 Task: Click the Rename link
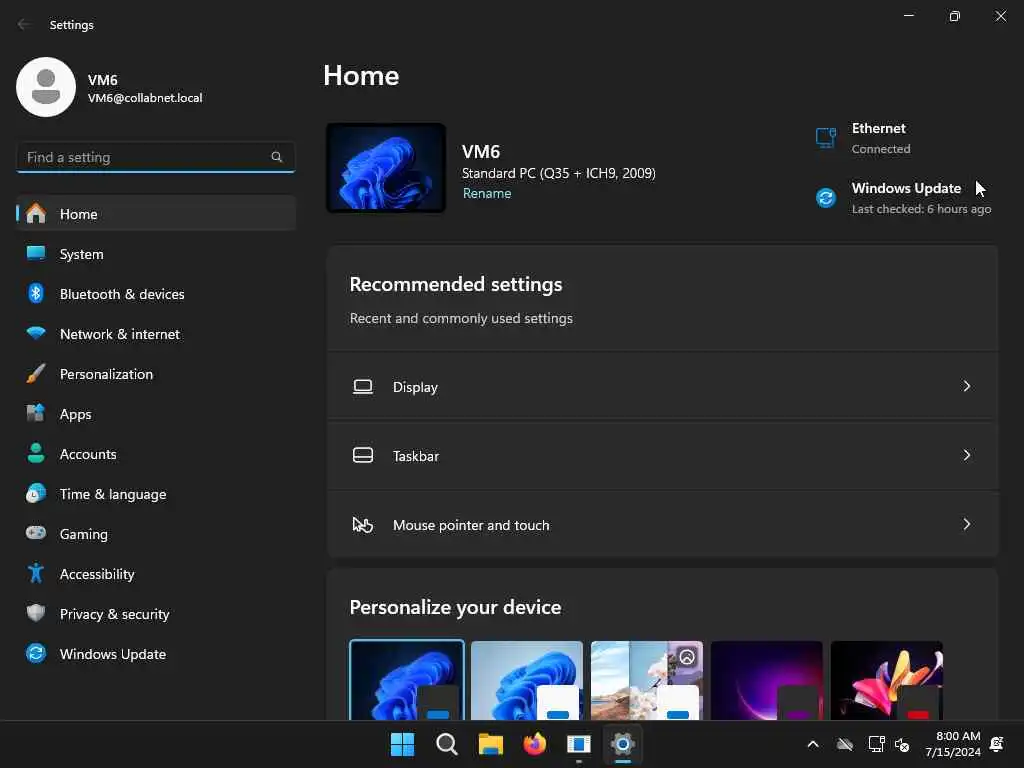click(487, 193)
